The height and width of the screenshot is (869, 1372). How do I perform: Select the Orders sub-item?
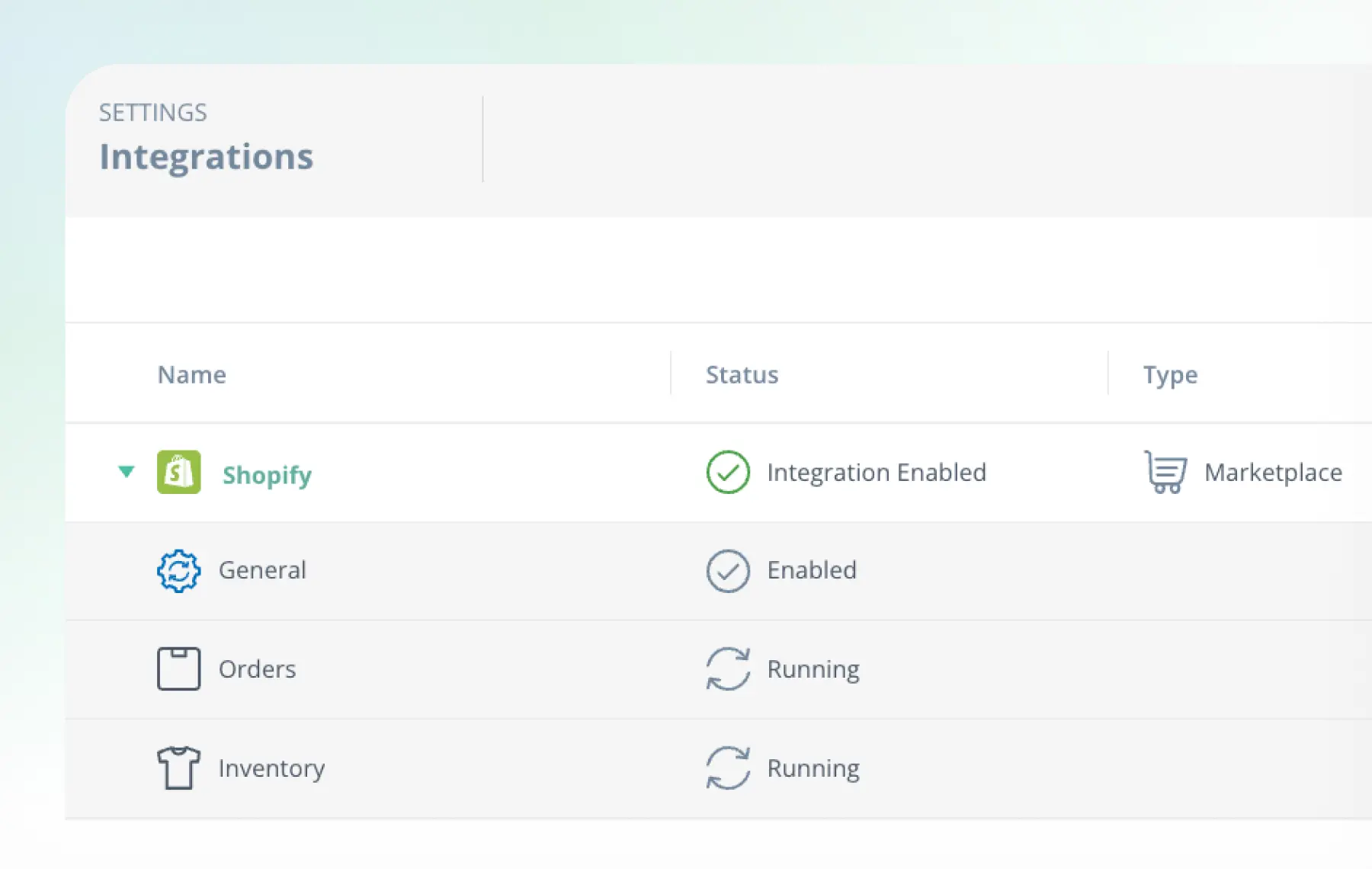pyautogui.click(x=257, y=669)
